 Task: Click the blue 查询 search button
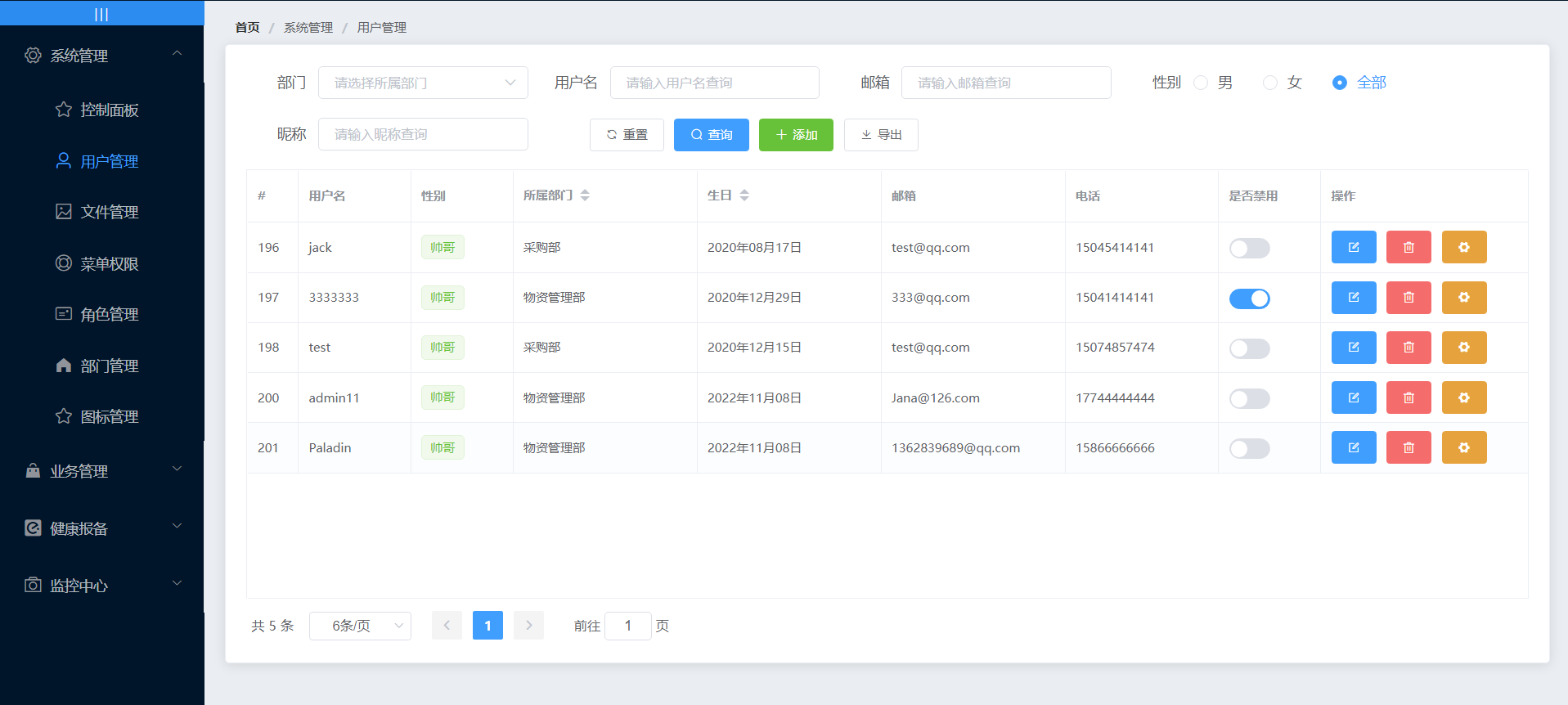(x=712, y=135)
